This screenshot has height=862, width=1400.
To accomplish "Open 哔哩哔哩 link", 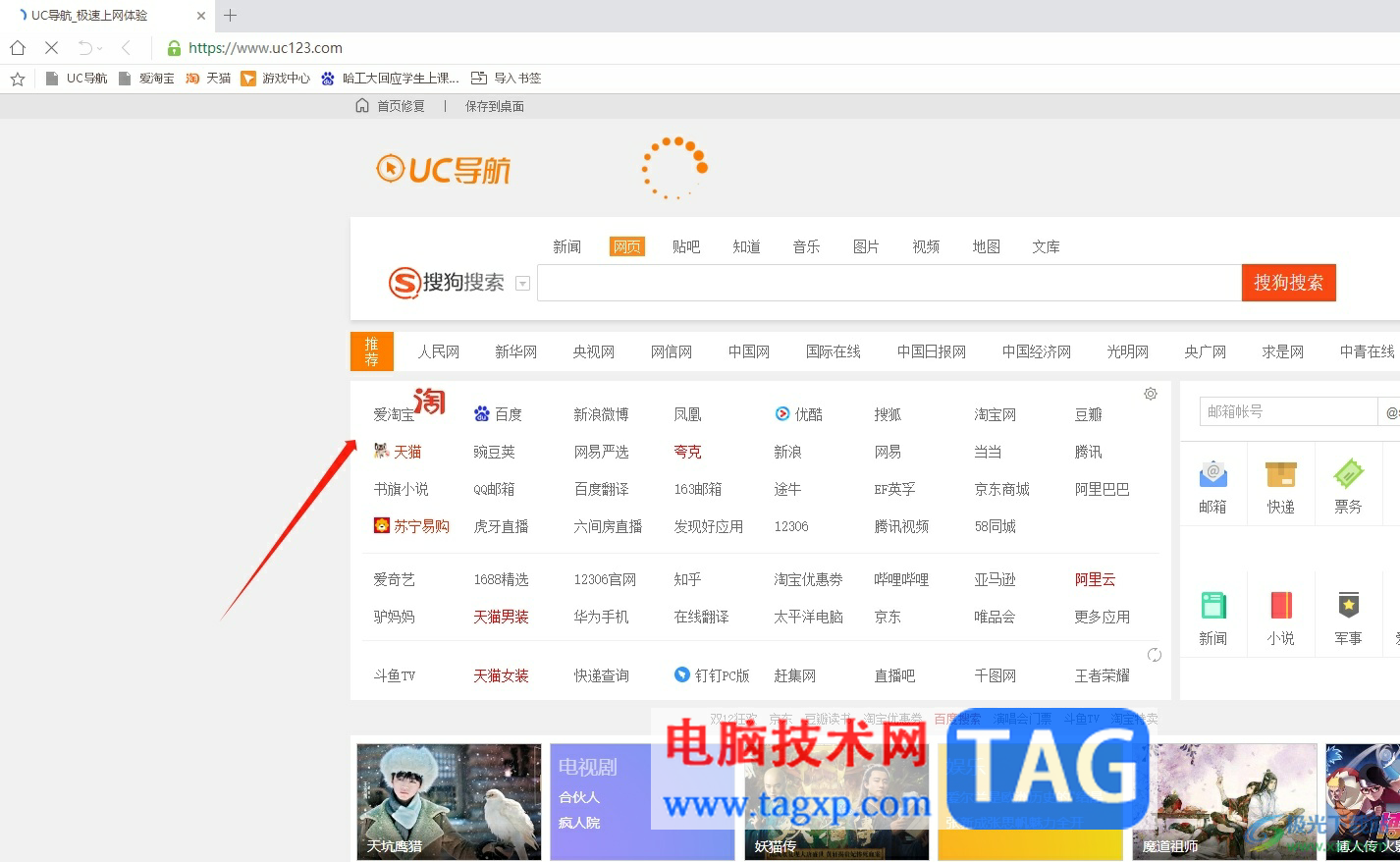I will pyautogui.click(x=901, y=579).
